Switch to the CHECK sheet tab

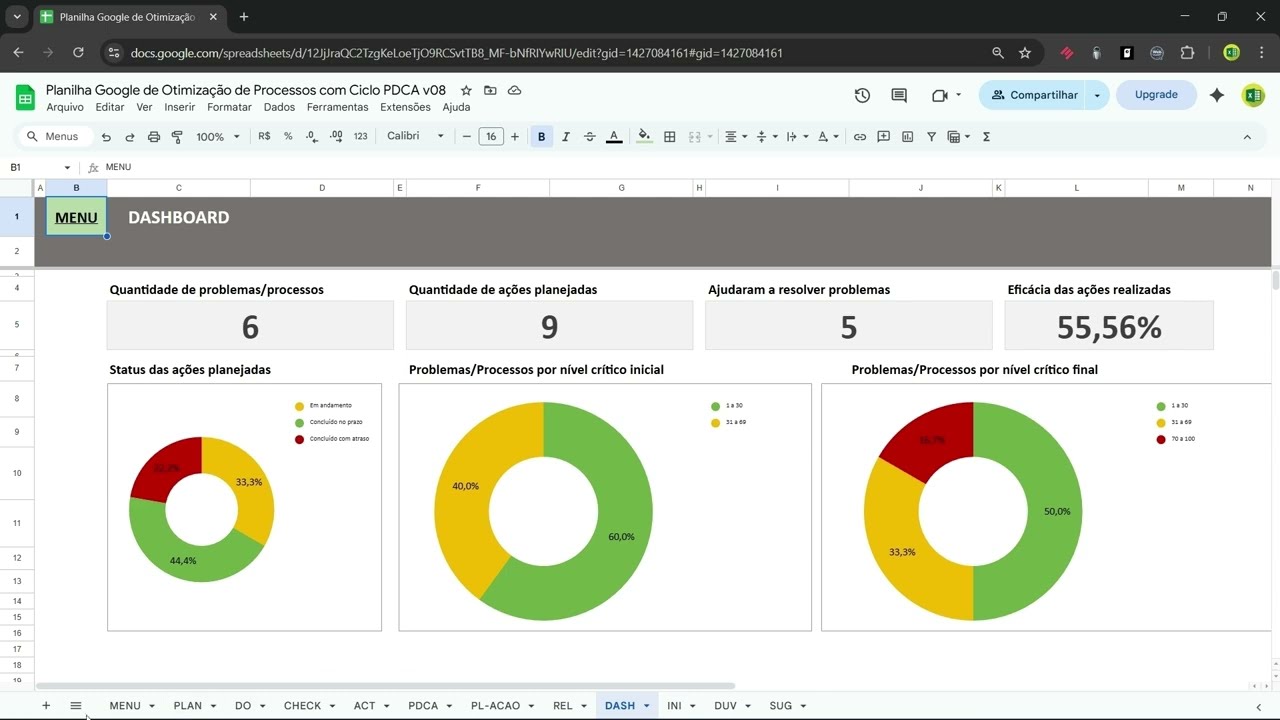(x=302, y=706)
